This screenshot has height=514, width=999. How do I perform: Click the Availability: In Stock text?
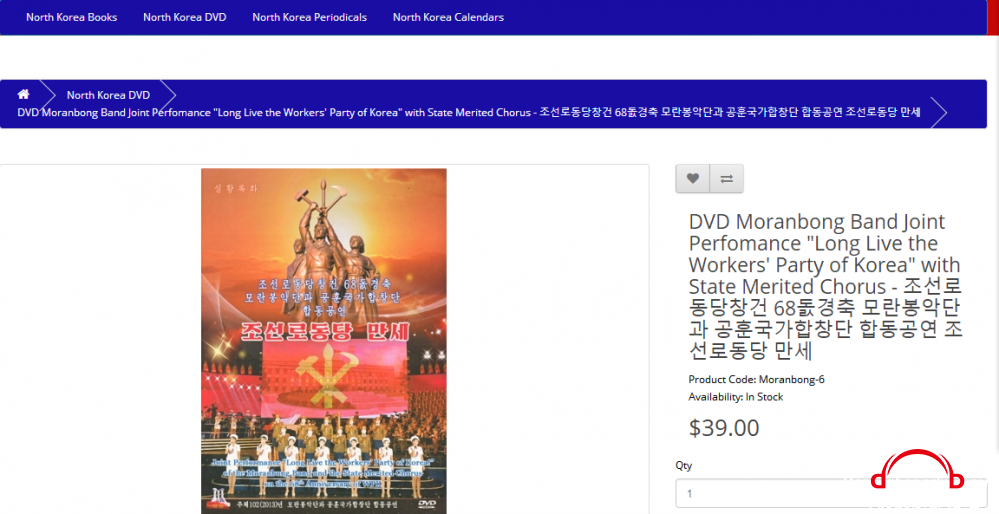tap(736, 397)
